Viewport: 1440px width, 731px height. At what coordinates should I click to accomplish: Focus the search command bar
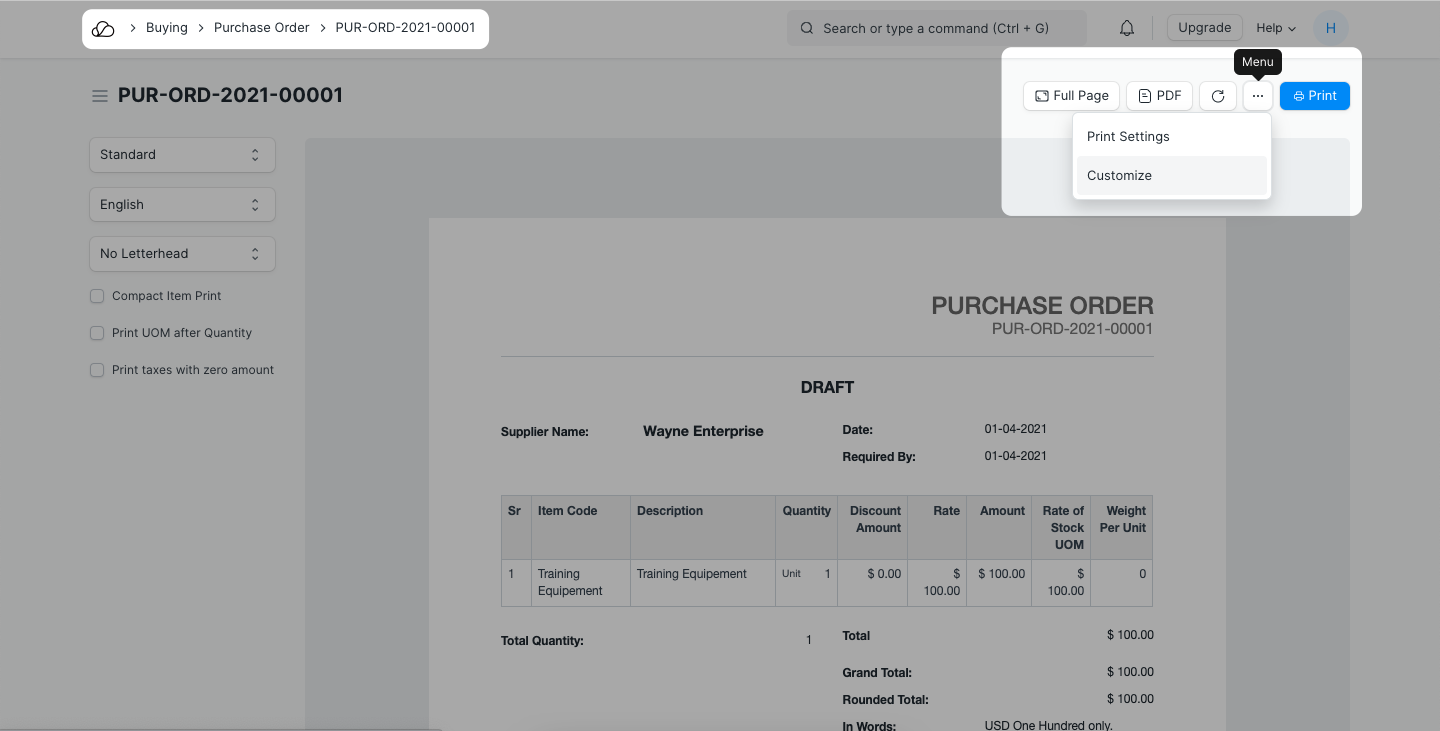tap(936, 28)
